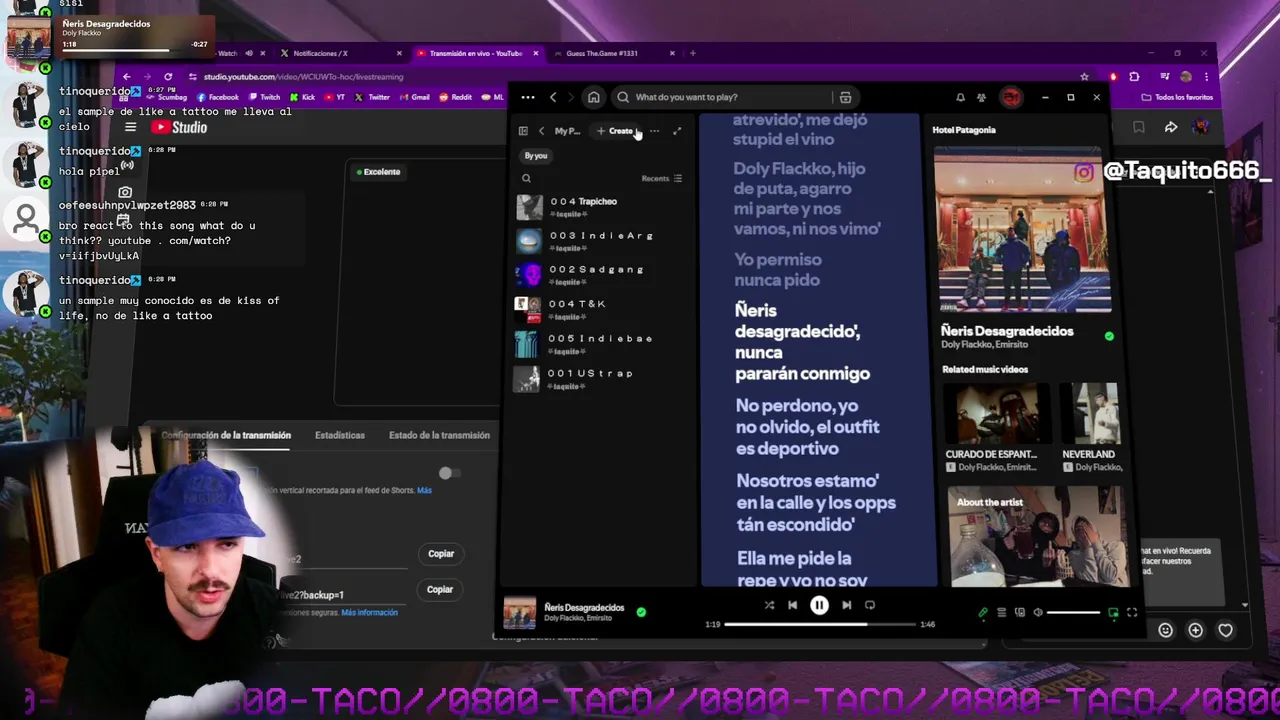Click Spotify's back navigation arrow
This screenshot has height=720, width=1280.
click(x=553, y=97)
